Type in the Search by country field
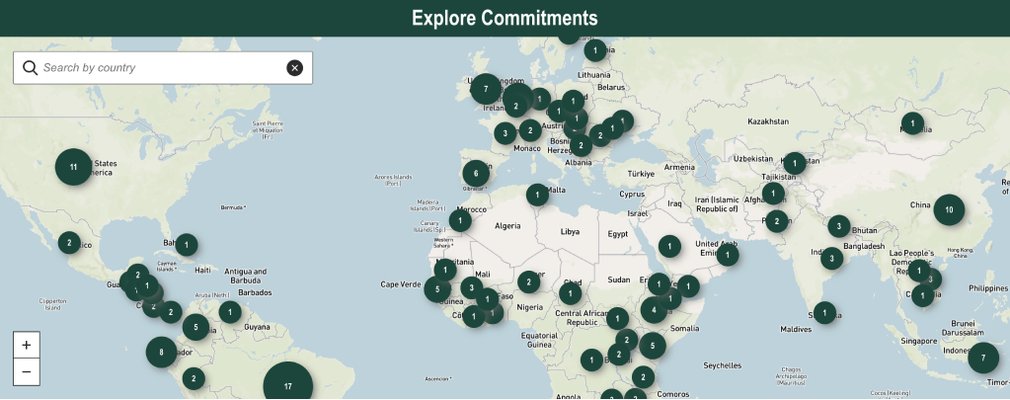The image size is (1010, 400). (x=160, y=68)
